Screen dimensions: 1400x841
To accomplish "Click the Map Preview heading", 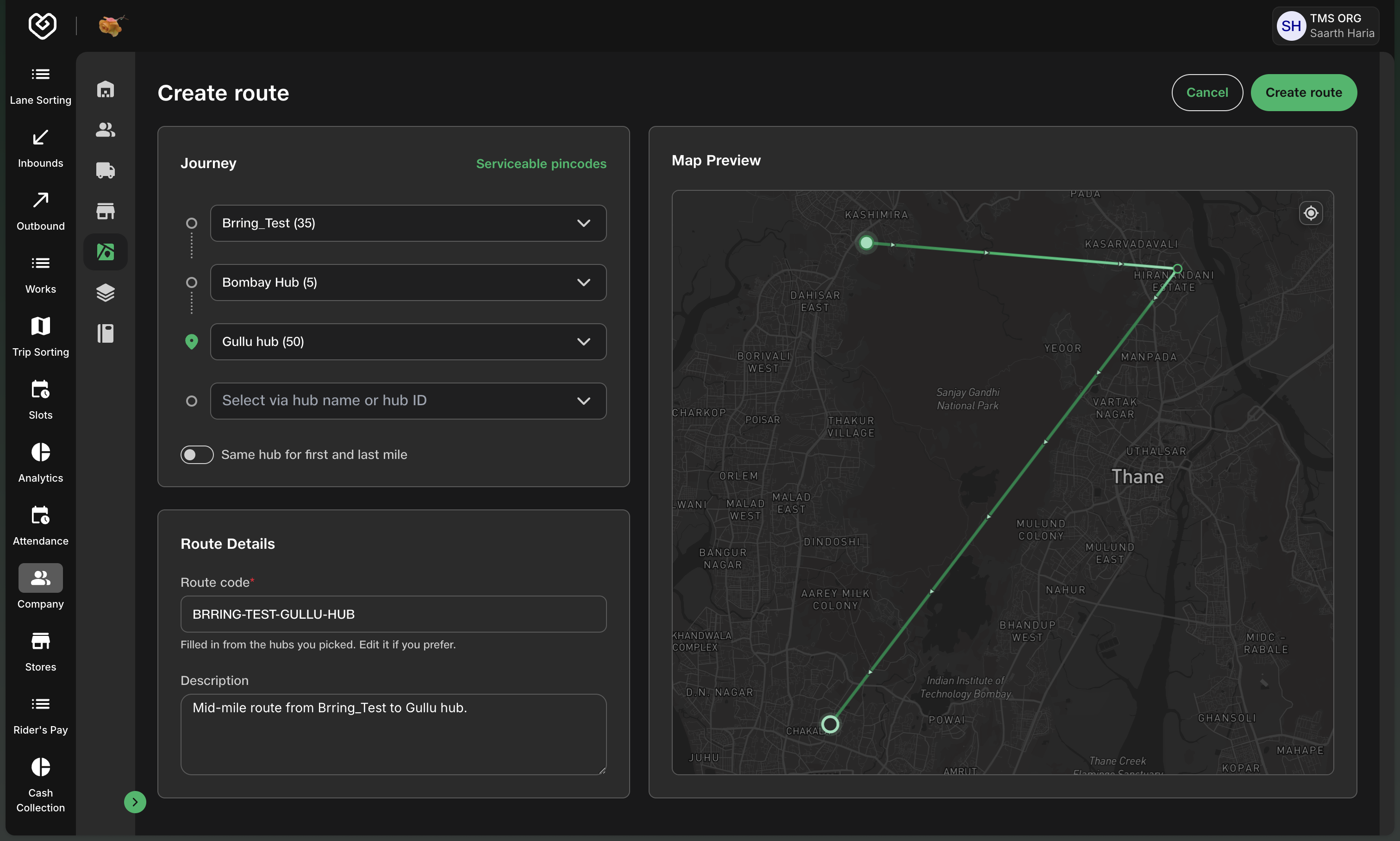I will click(x=716, y=160).
